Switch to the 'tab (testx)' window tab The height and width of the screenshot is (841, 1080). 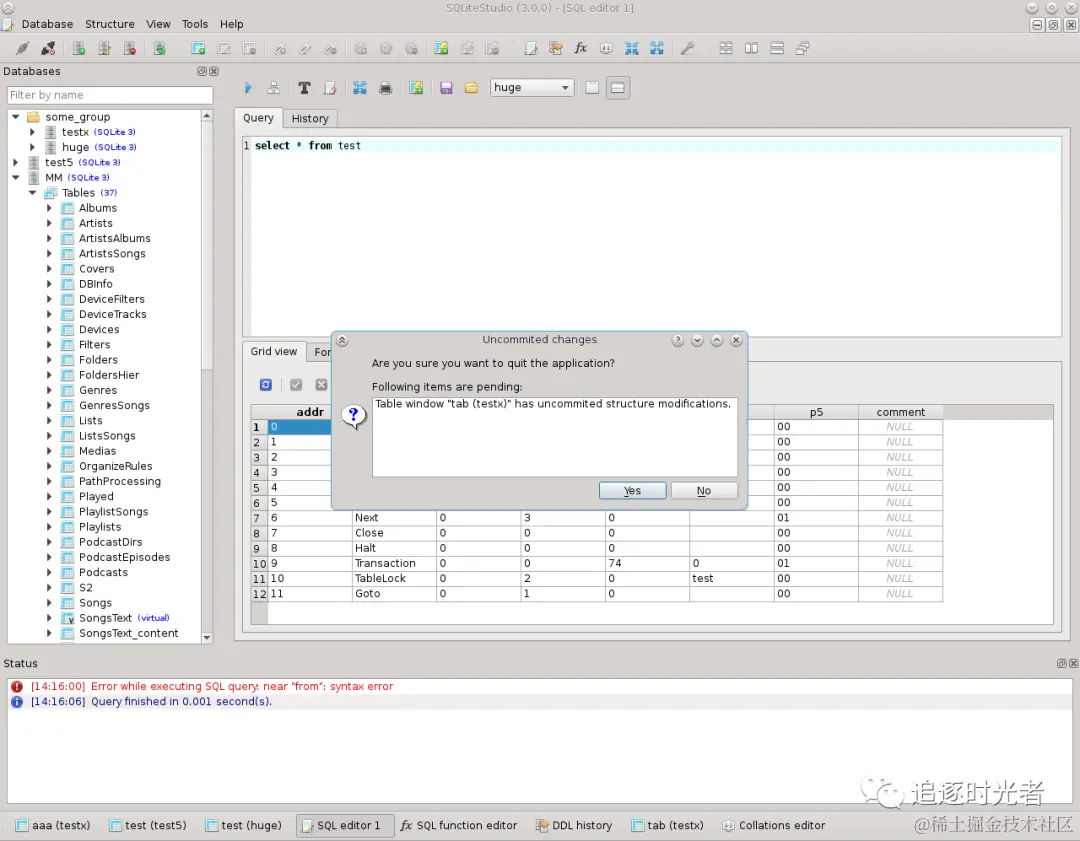[x=667, y=825]
